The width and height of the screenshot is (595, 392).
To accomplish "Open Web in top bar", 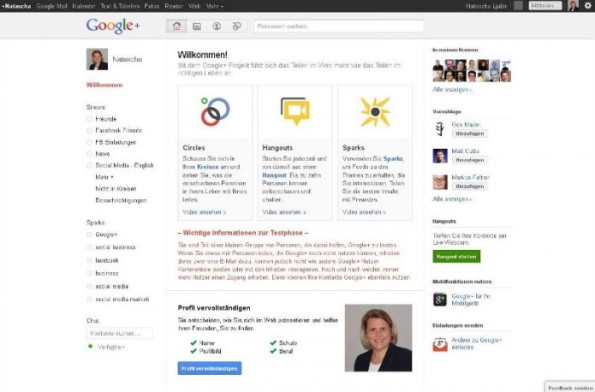I will (194, 6).
